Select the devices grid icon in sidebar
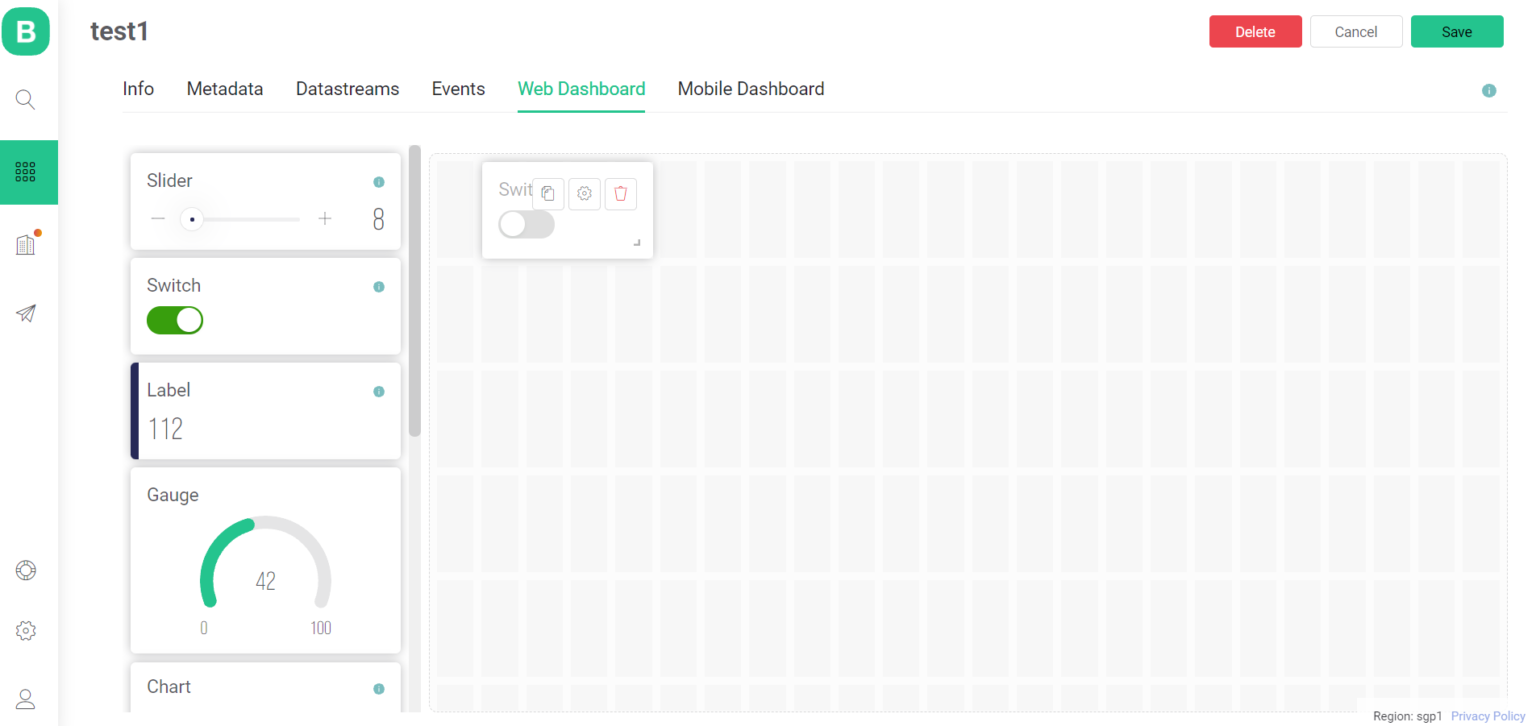This screenshot has height=726, width=1536. 28,172
